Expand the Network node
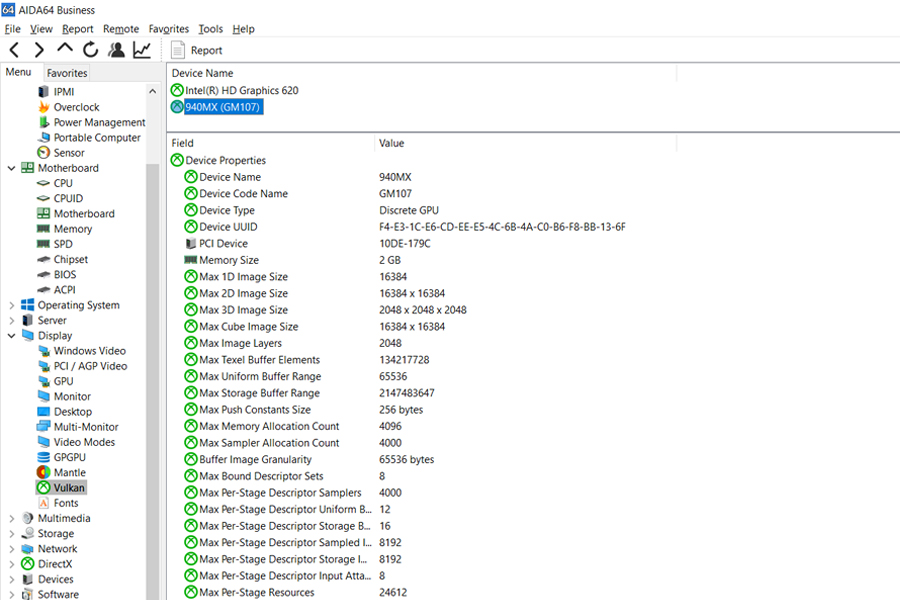900x600 pixels. [11, 549]
